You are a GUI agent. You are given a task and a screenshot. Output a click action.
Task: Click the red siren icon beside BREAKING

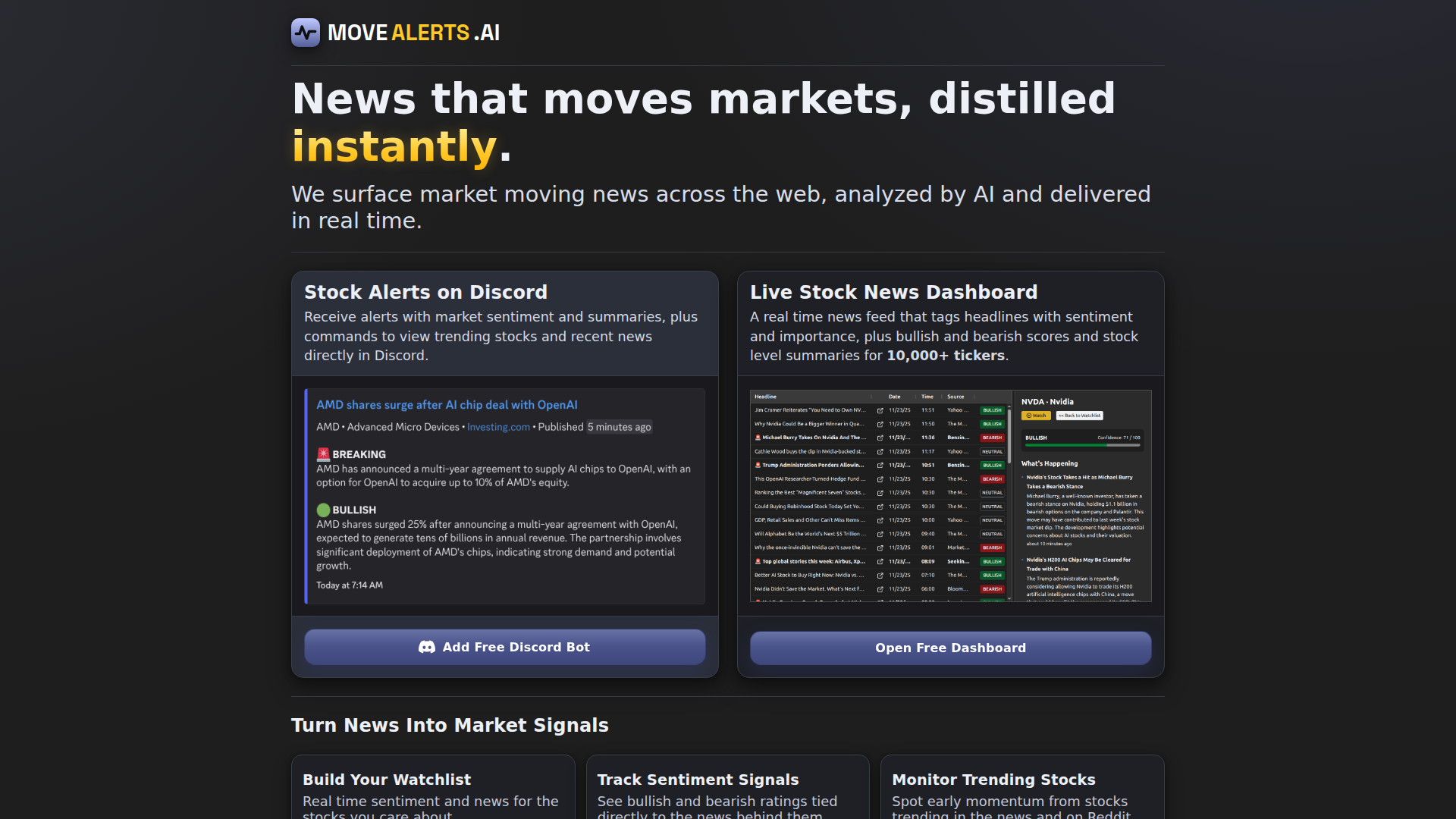pyautogui.click(x=323, y=454)
